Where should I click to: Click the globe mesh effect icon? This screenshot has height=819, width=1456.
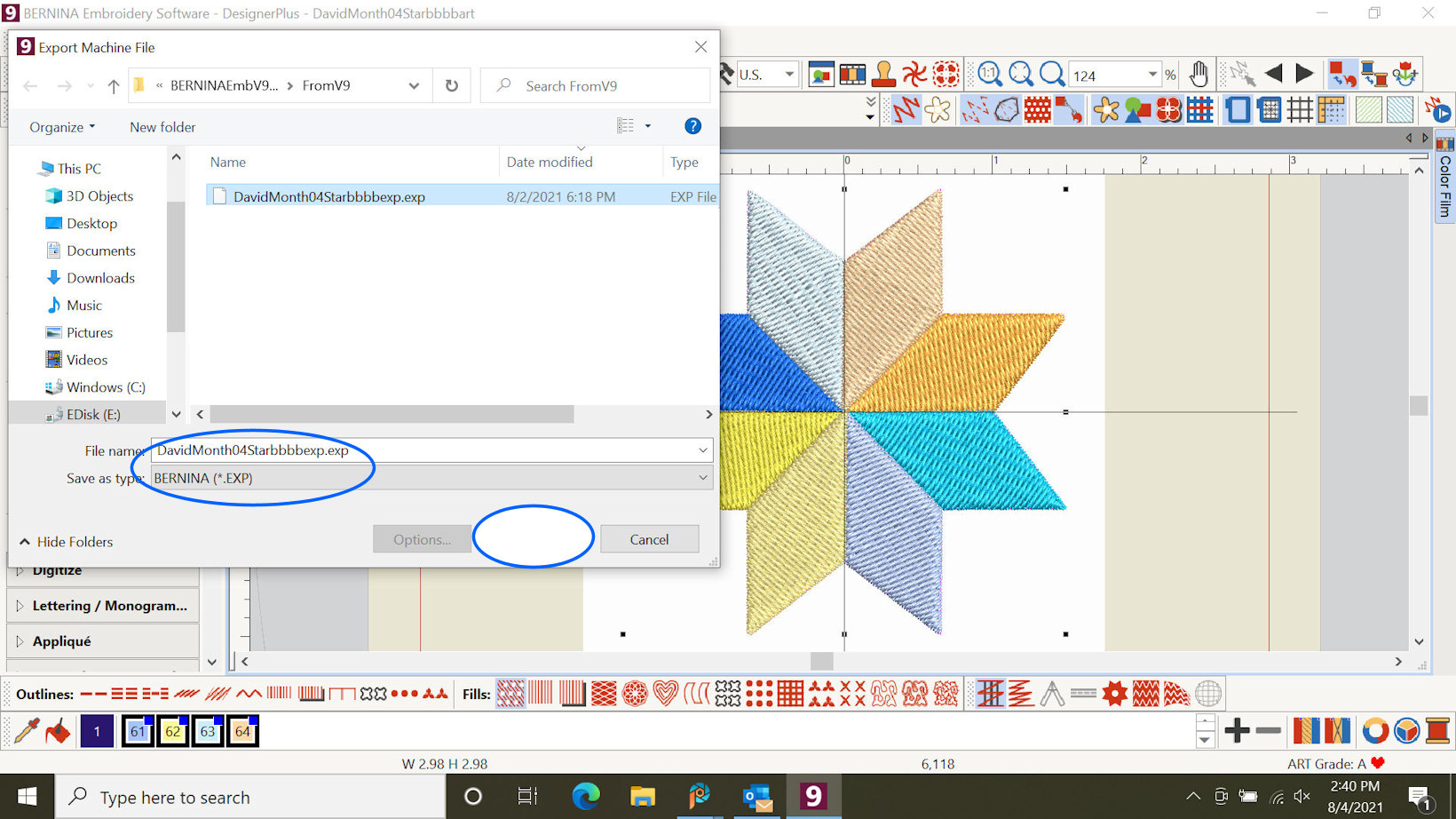point(1207,694)
